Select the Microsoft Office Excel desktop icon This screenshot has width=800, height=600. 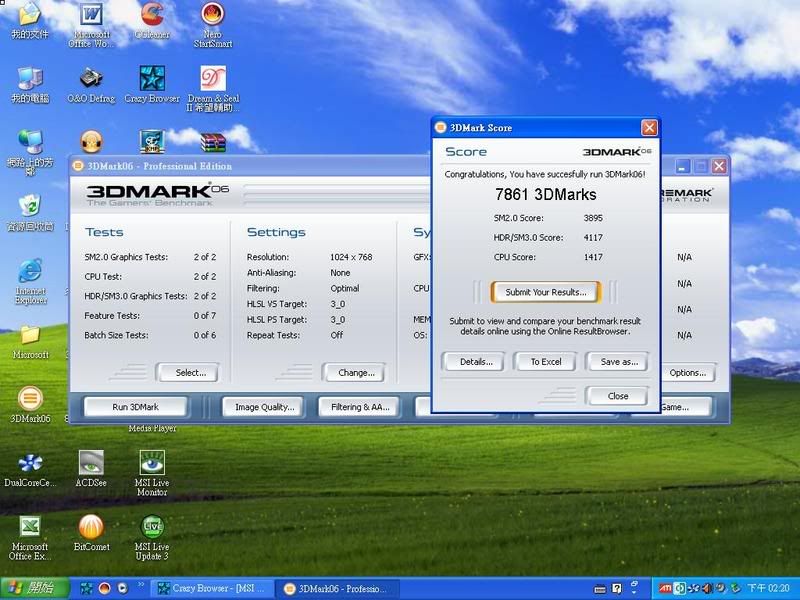pos(30,526)
